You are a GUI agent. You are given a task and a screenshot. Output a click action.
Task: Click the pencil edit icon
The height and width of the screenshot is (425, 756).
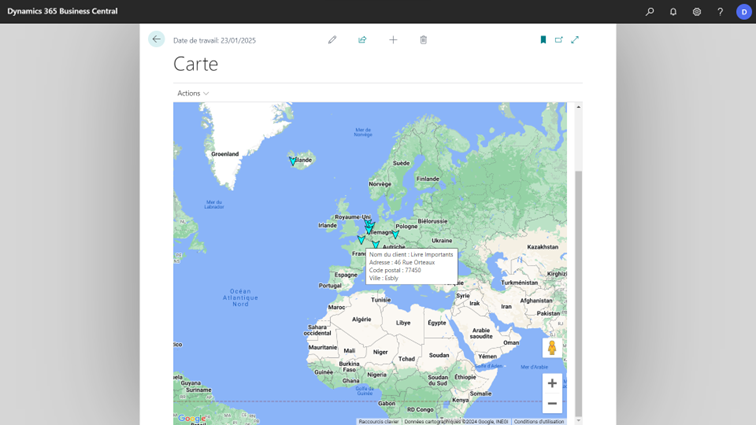click(332, 40)
